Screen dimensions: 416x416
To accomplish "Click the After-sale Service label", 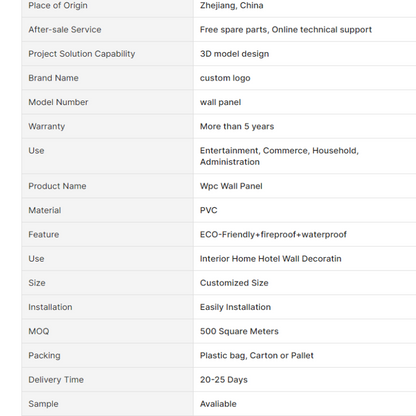I will 65,29.
